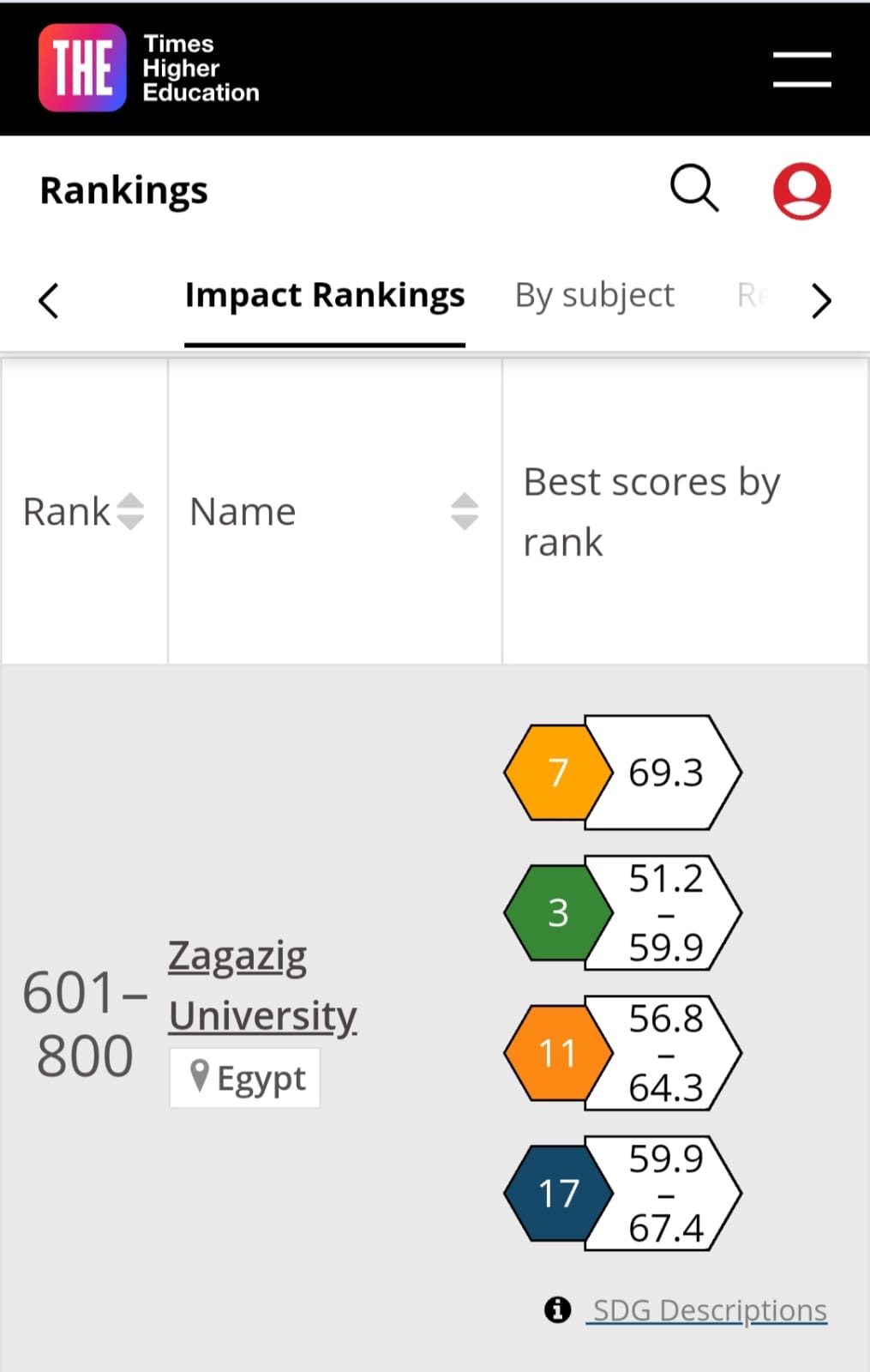Switch to Impact Rankings tab
Image resolution: width=870 pixels, height=1372 pixels.
coord(325,296)
